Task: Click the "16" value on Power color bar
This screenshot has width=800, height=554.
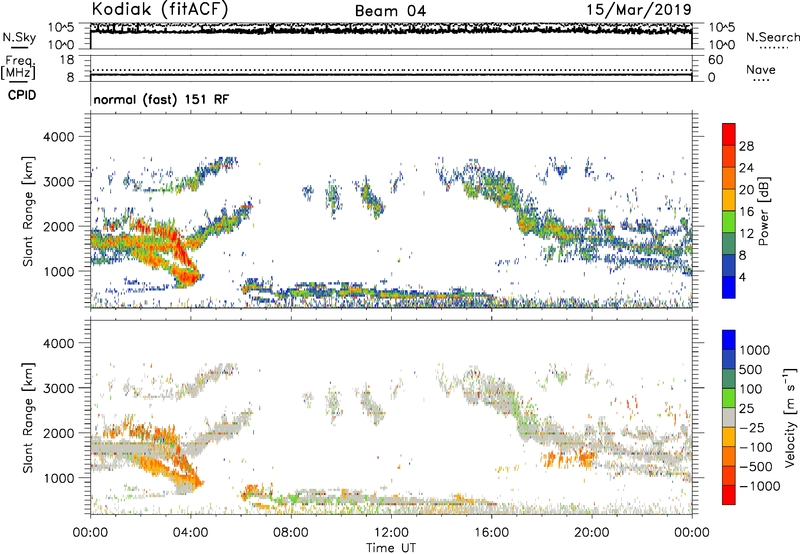Action: 746,212
